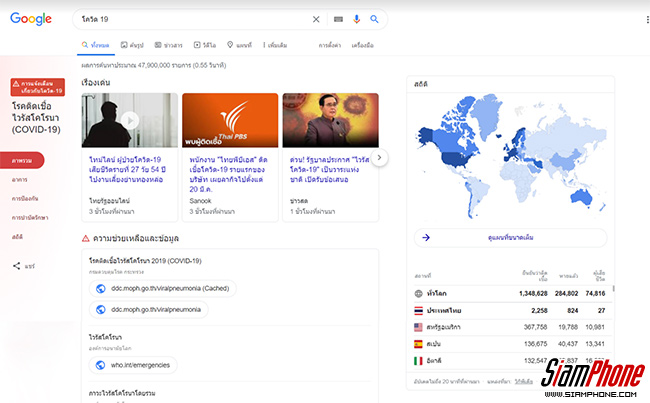Open the Wikipedia source link under table
The image size is (650, 403).
point(524,381)
